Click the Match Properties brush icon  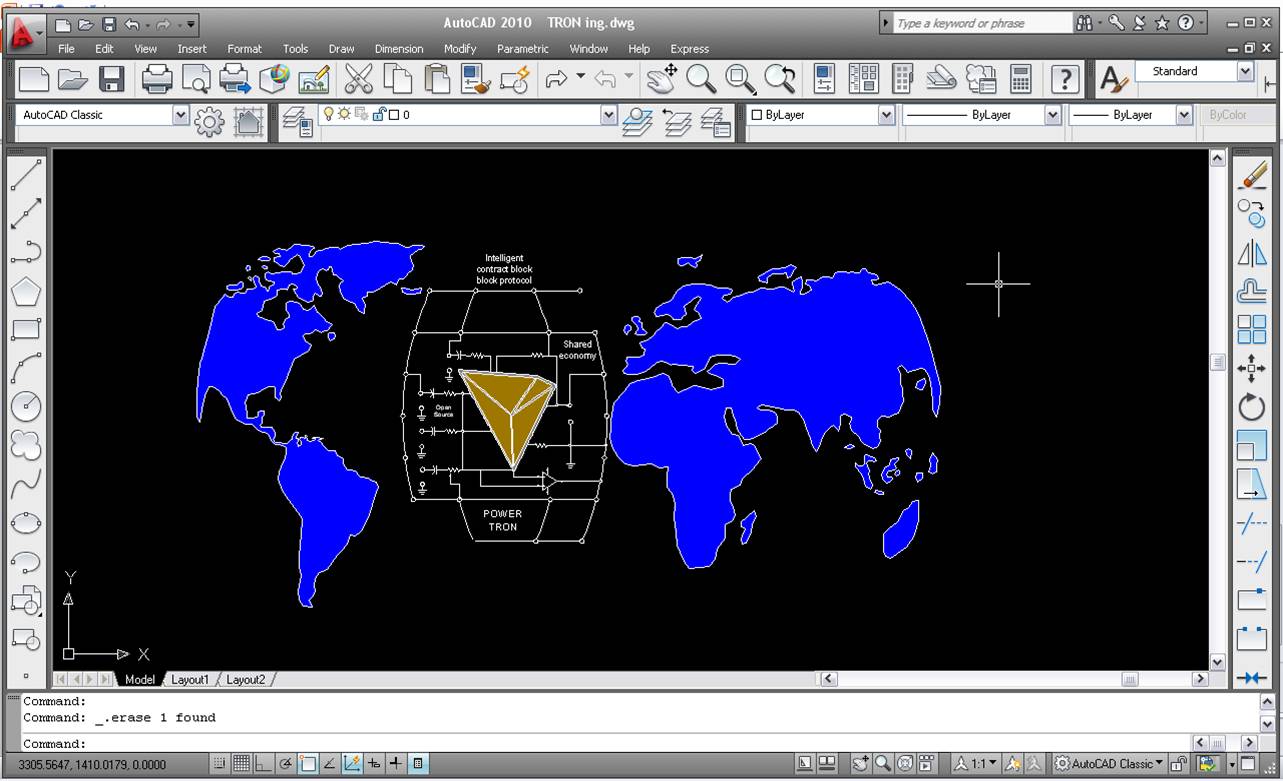[476, 78]
